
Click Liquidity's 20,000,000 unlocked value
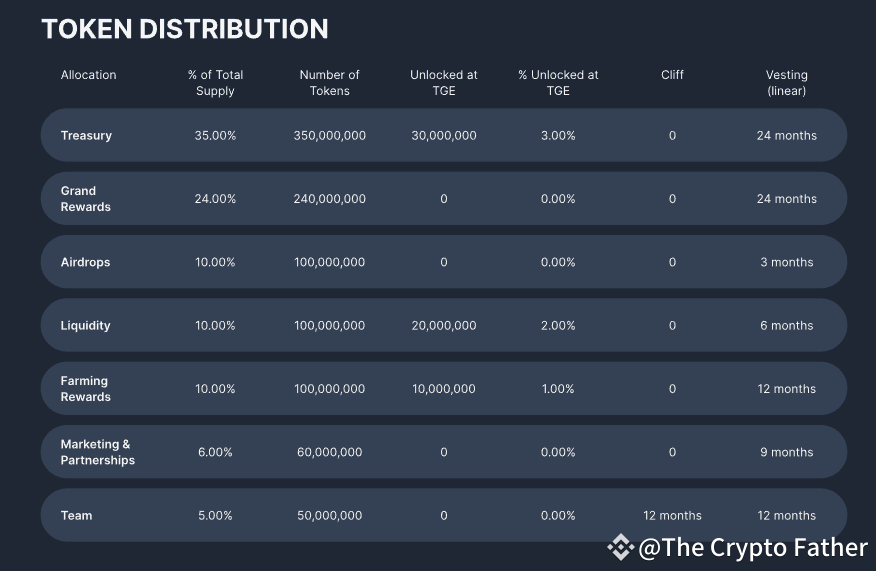[444, 326]
